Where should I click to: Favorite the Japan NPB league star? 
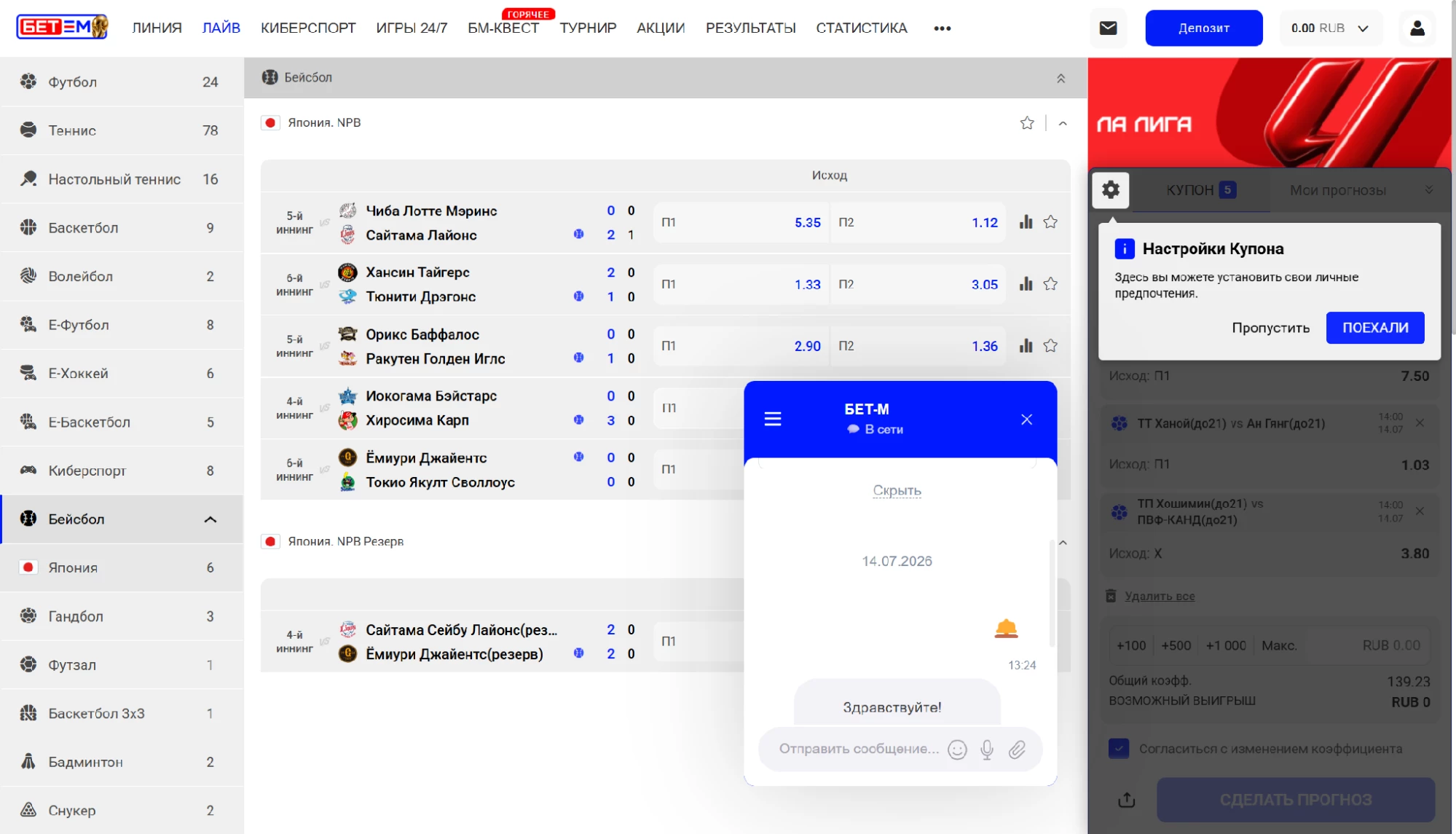click(x=1026, y=122)
